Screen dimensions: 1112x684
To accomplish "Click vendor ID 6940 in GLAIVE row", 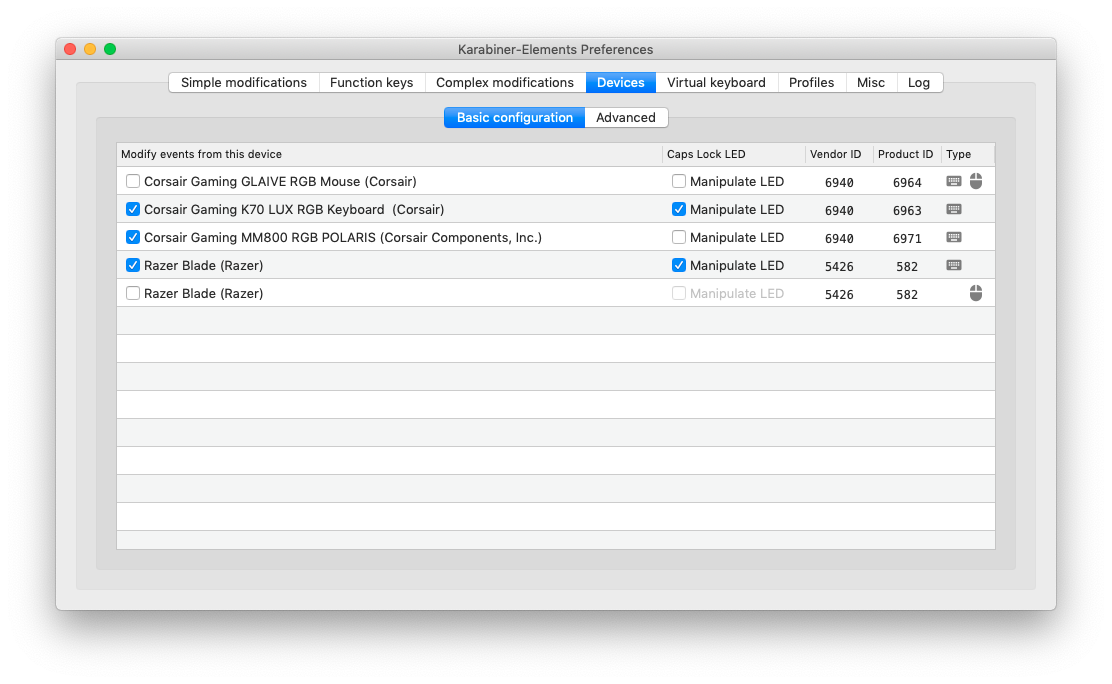I will (839, 182).
